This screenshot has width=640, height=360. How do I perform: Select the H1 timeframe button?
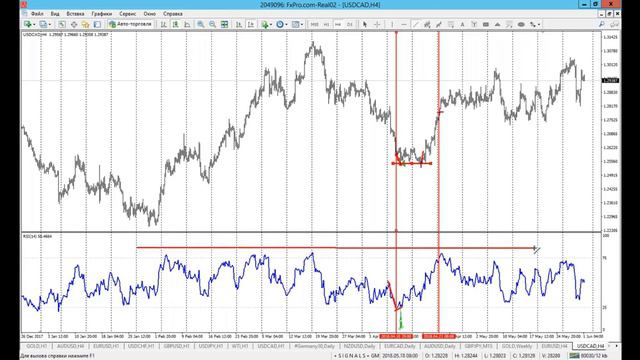point(326,24)
